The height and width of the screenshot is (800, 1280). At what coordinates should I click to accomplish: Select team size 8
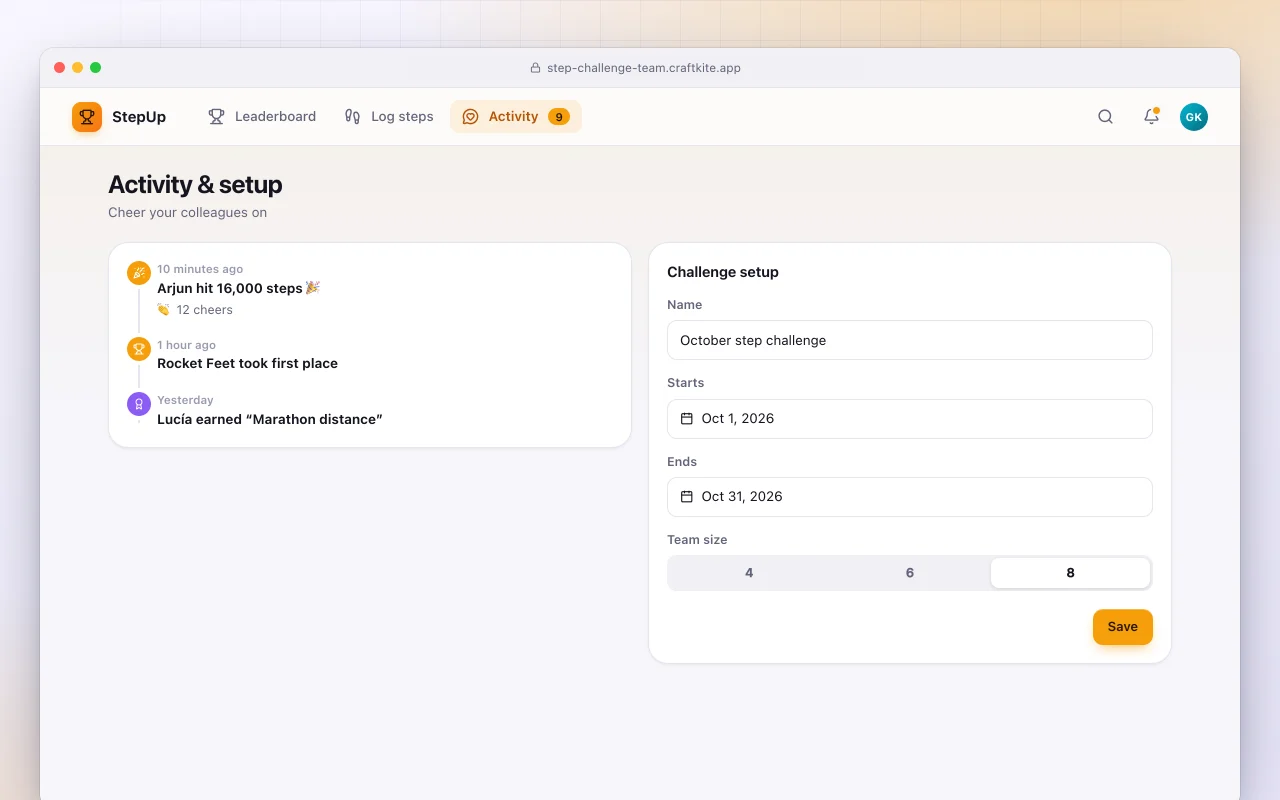pos(1070,573)
